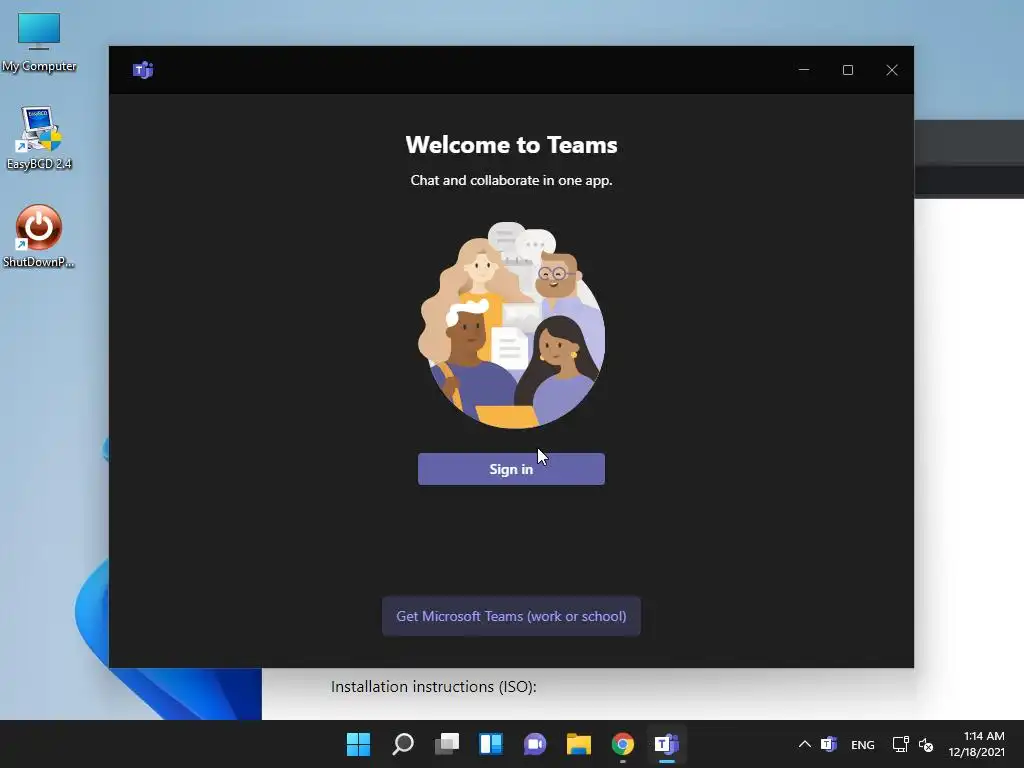The width and height of the screenshot is (1024, 768).
Task: Open the clock showing 1:14 AM
Action: 976,744
